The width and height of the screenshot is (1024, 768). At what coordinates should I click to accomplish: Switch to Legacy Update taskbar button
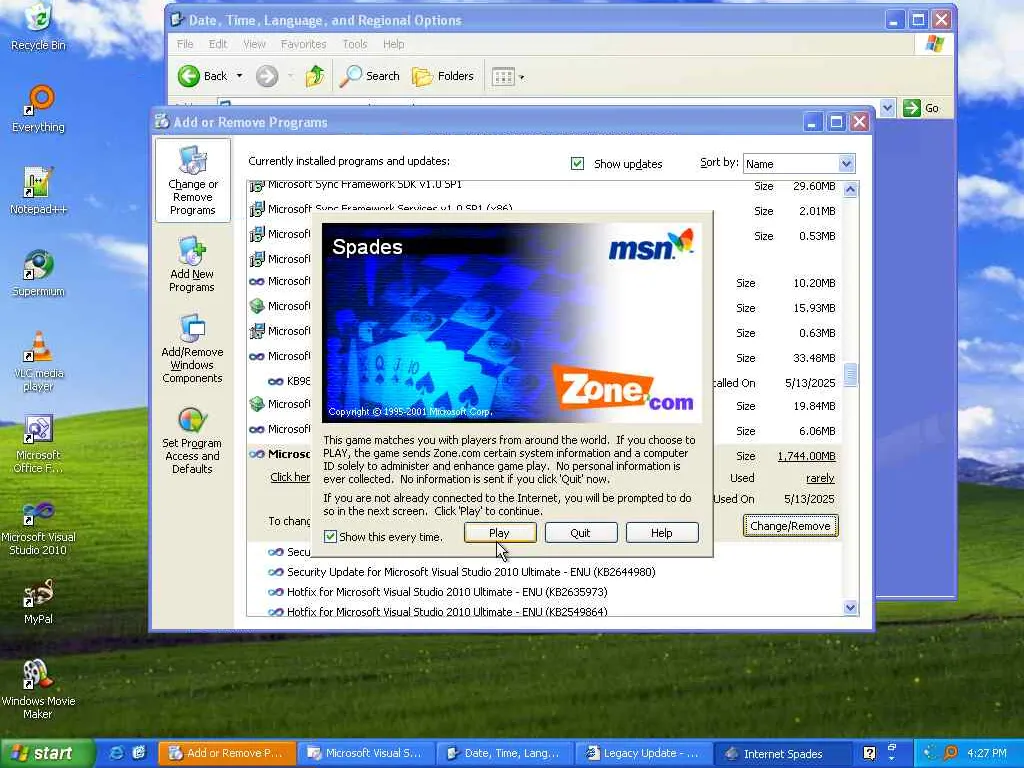[x=643, y=753]
